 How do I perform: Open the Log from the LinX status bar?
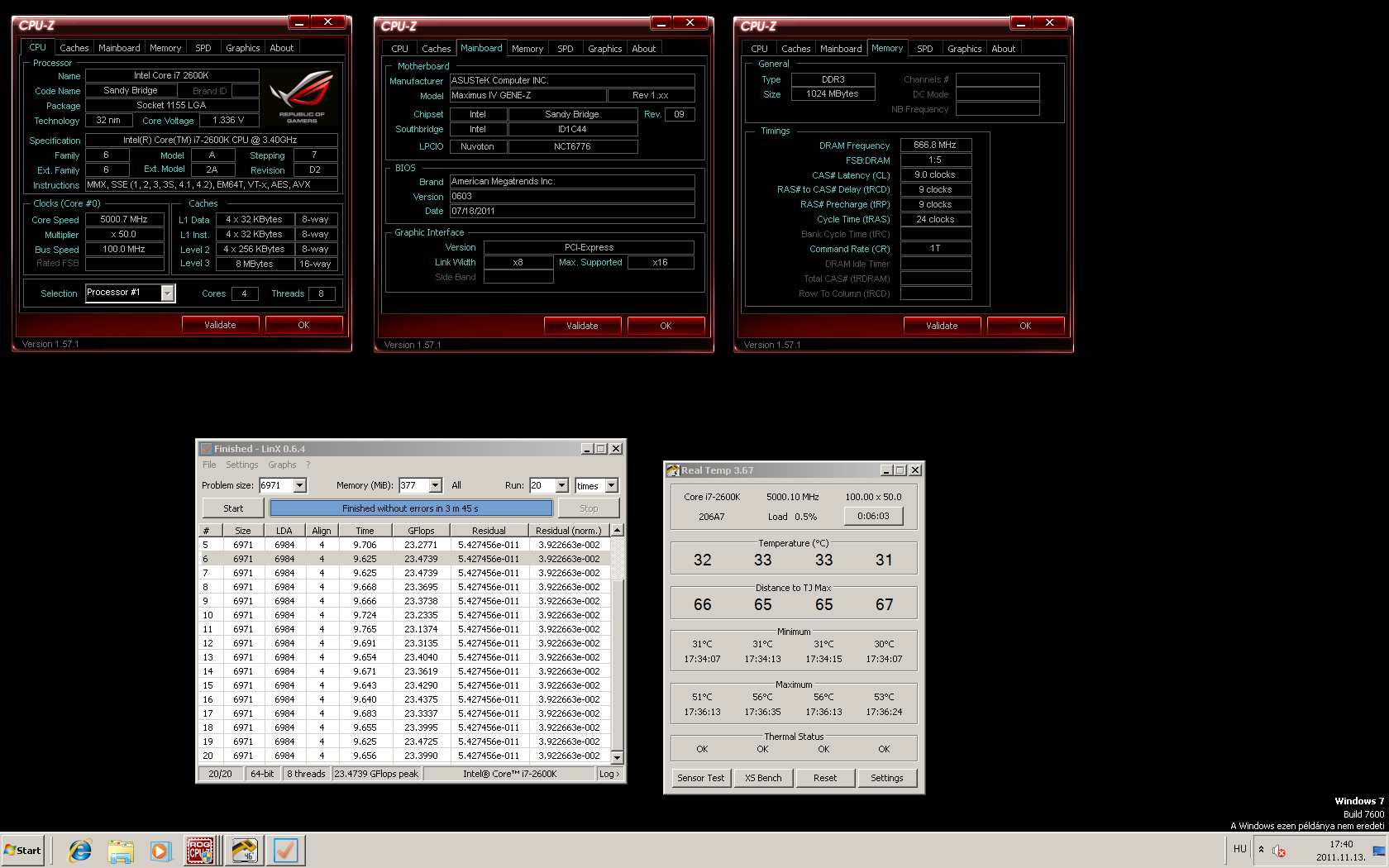point(609,774)
